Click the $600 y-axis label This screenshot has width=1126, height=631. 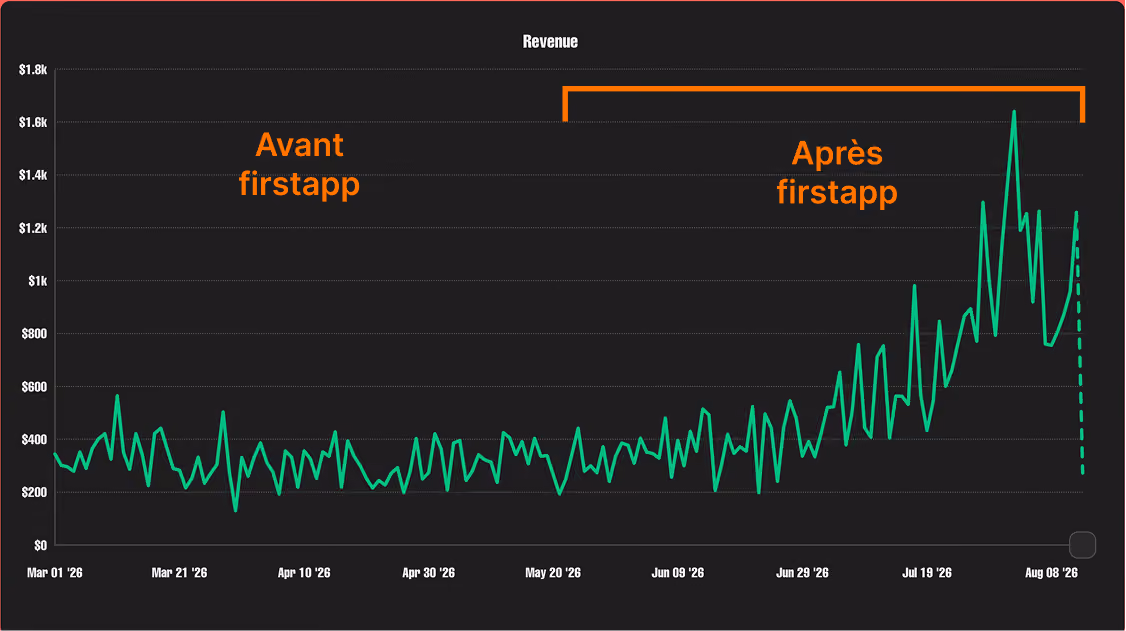coord(34,387)
